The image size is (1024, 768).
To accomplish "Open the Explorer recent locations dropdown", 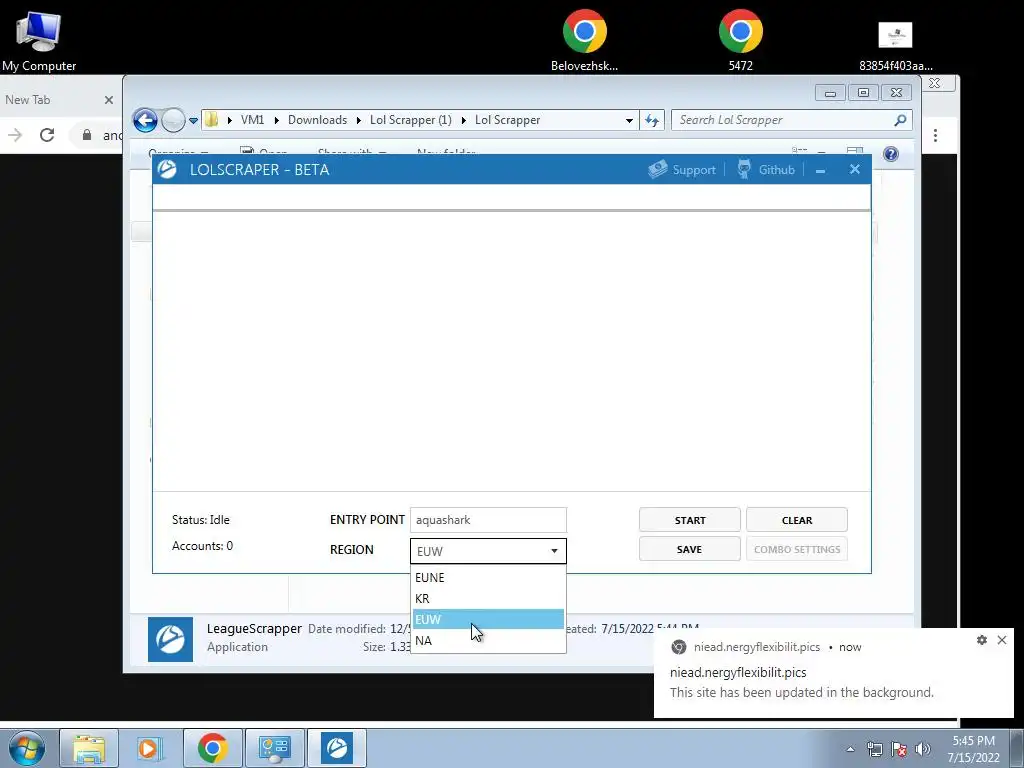I will [x=193, y=120].
